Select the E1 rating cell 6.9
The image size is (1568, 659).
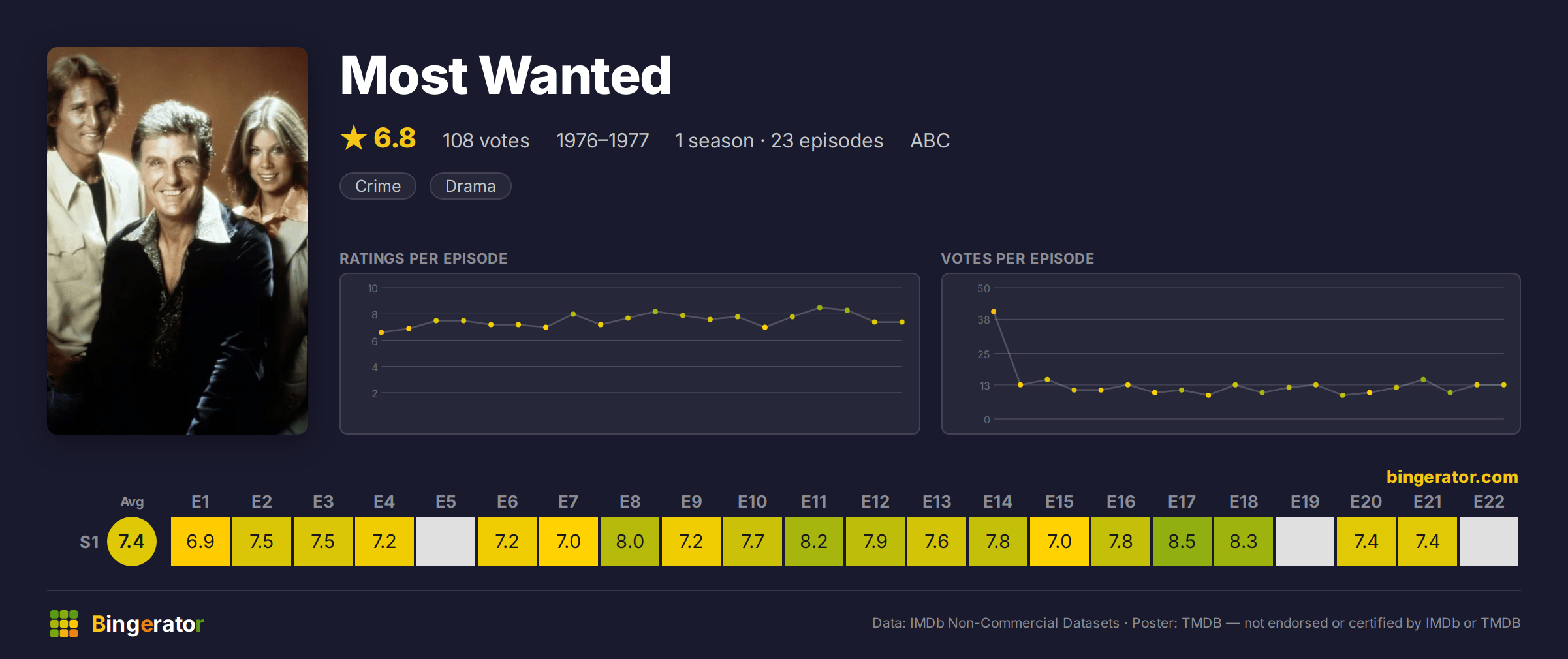click(200, 542)
